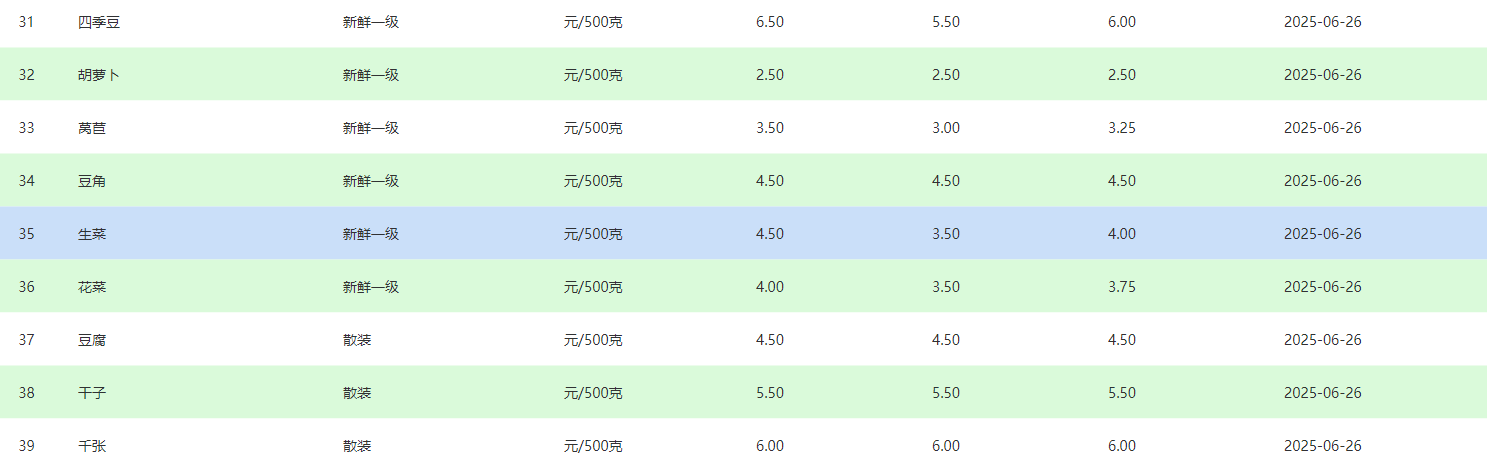The height and width of the screenshot is (469, 1487).
Task: Select the 花菜 product name
Action: click(92, 287)
